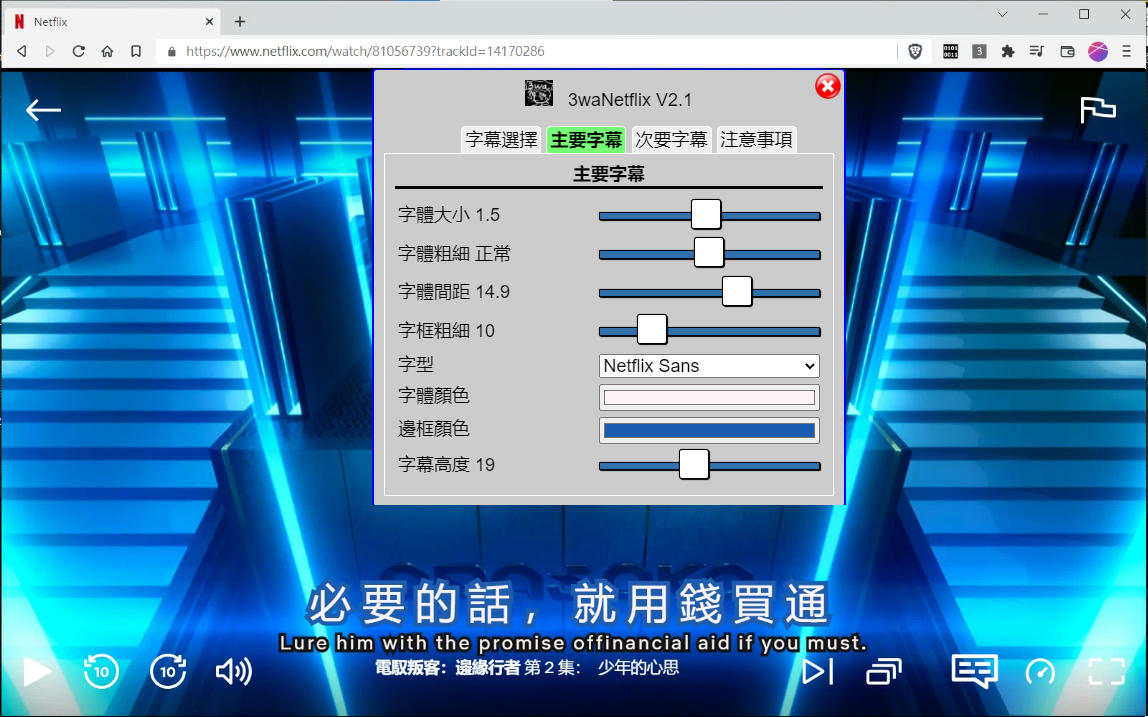Click the 字框粗細 10 label

(447, 330)
